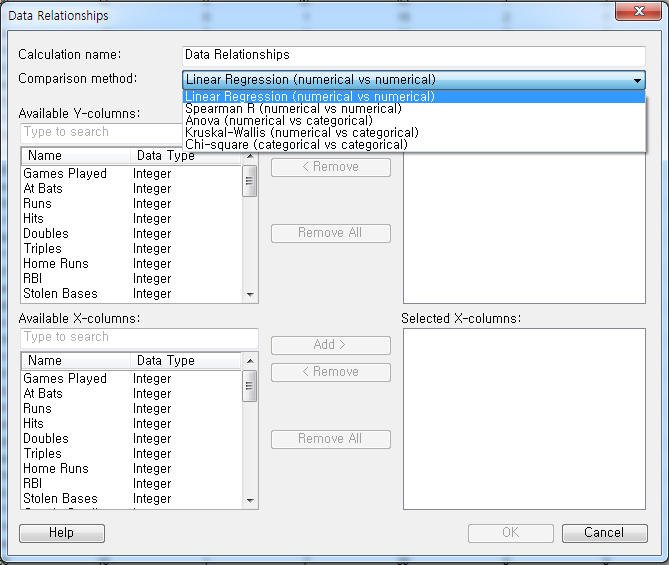Select Doubles in Y-columns list
669x565 pixels.
[x=131, y=233]
